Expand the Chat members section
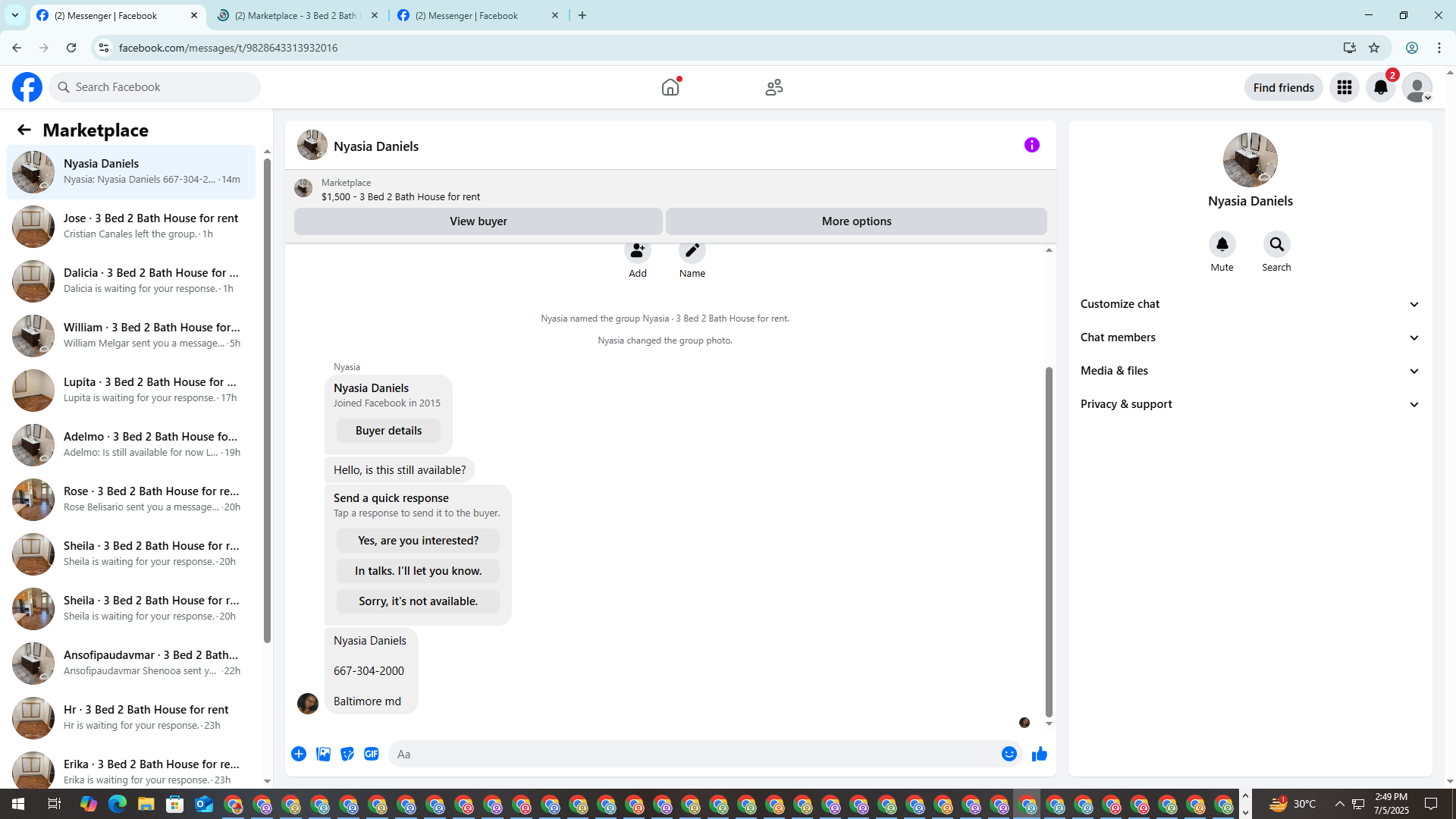This screenshot has width=1456, height=819. pos(1250,337)
